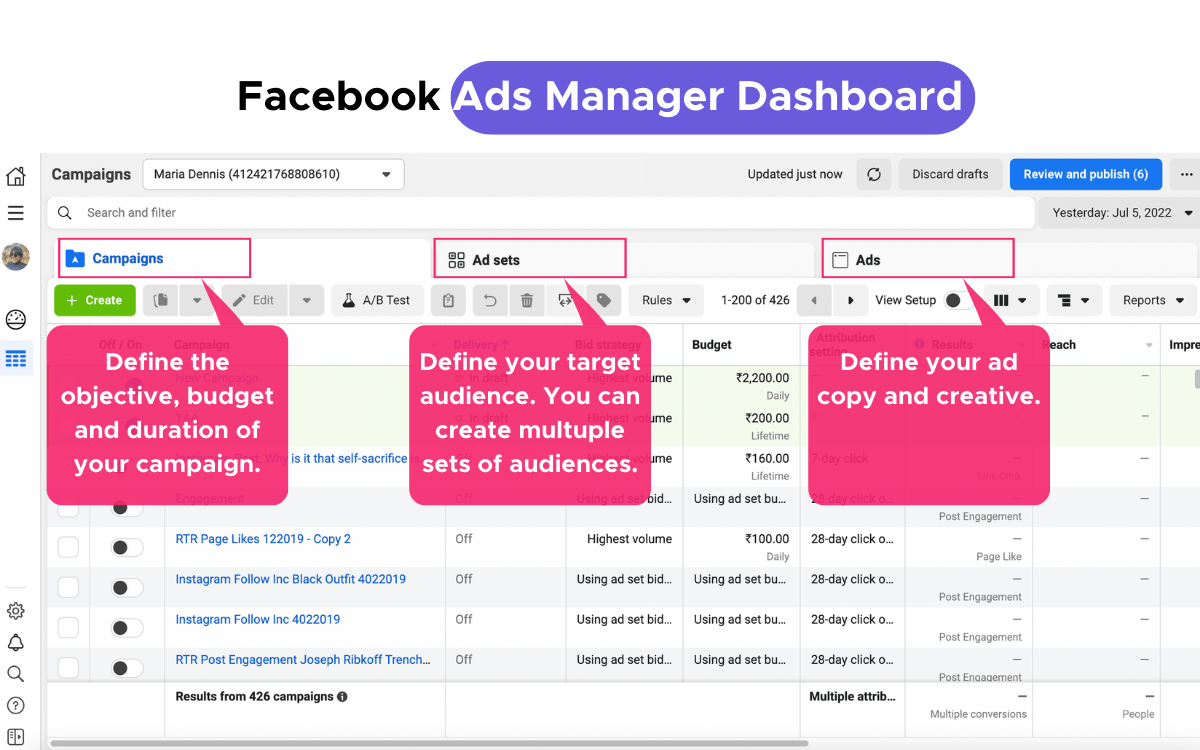Click the Edit pencil icon
This screenshot has height=750, width=1200.
[254, 300]
